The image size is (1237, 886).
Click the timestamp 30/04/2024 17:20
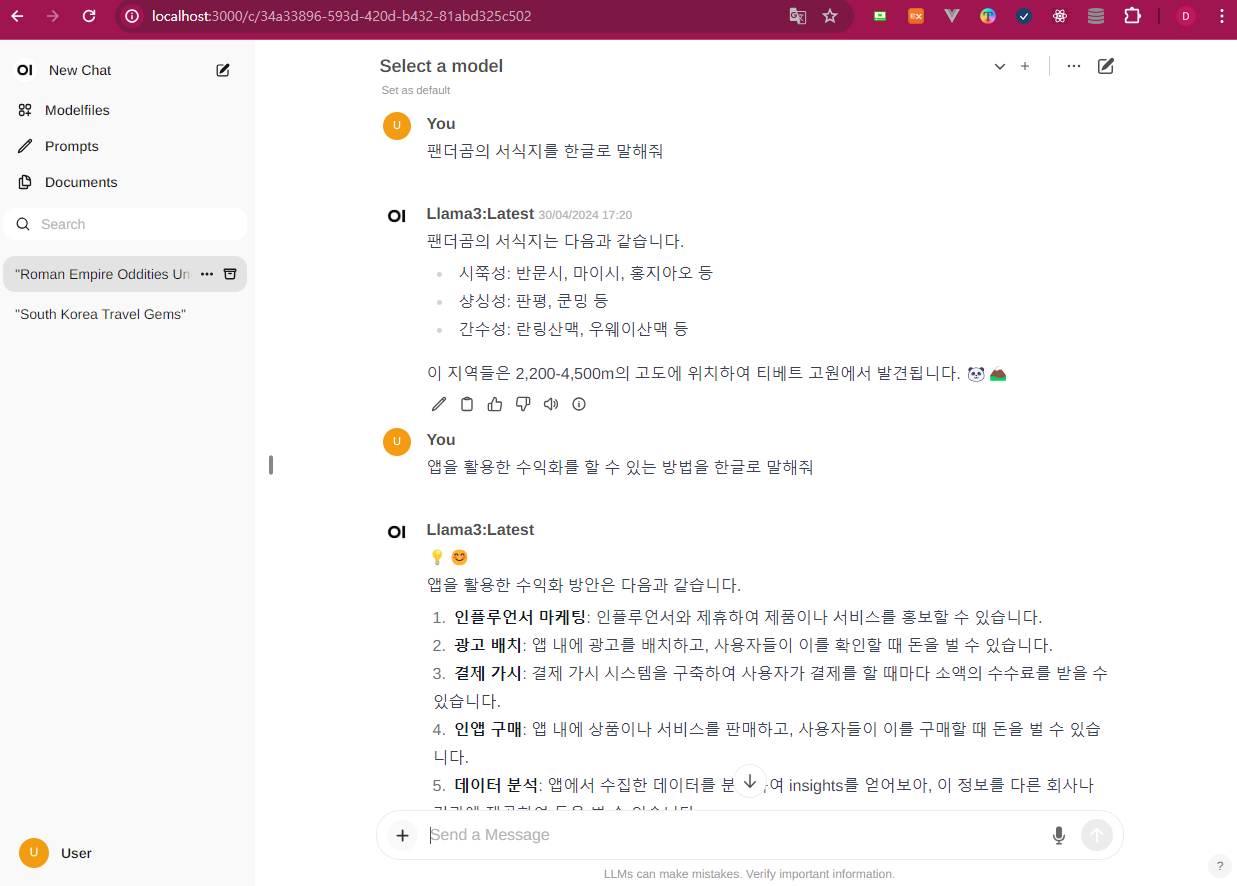point(585,215)
